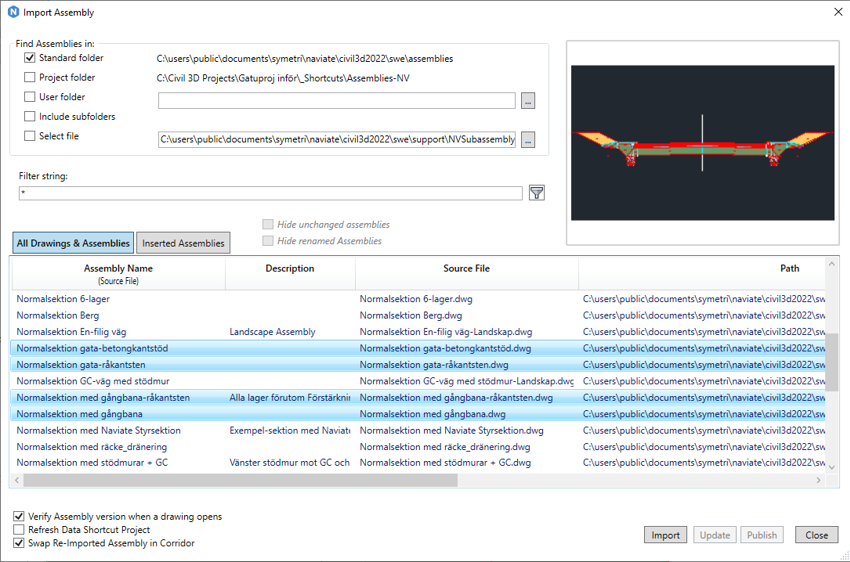Click the Naviate app icon in title bar
The image size is (850, 562).
click(13, 12)
